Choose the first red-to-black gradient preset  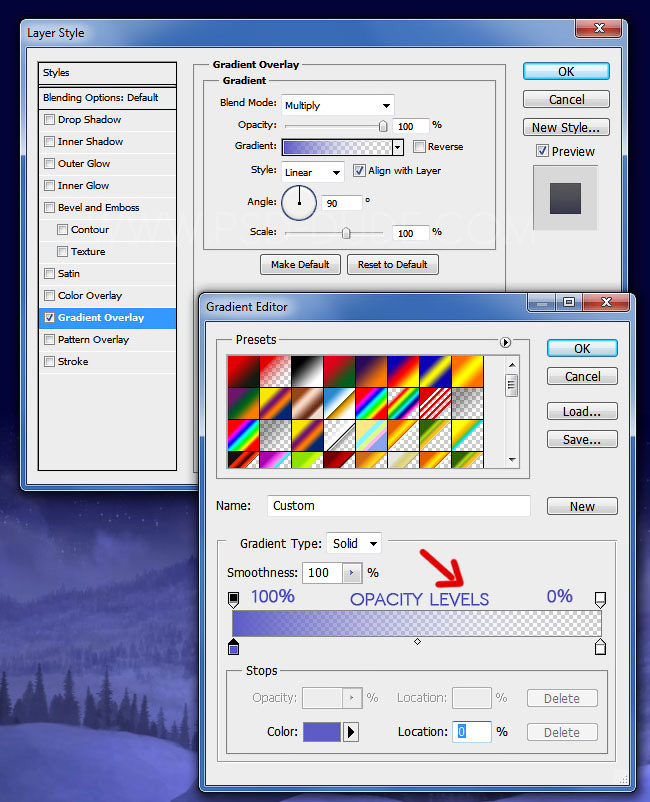pos(243,371)
